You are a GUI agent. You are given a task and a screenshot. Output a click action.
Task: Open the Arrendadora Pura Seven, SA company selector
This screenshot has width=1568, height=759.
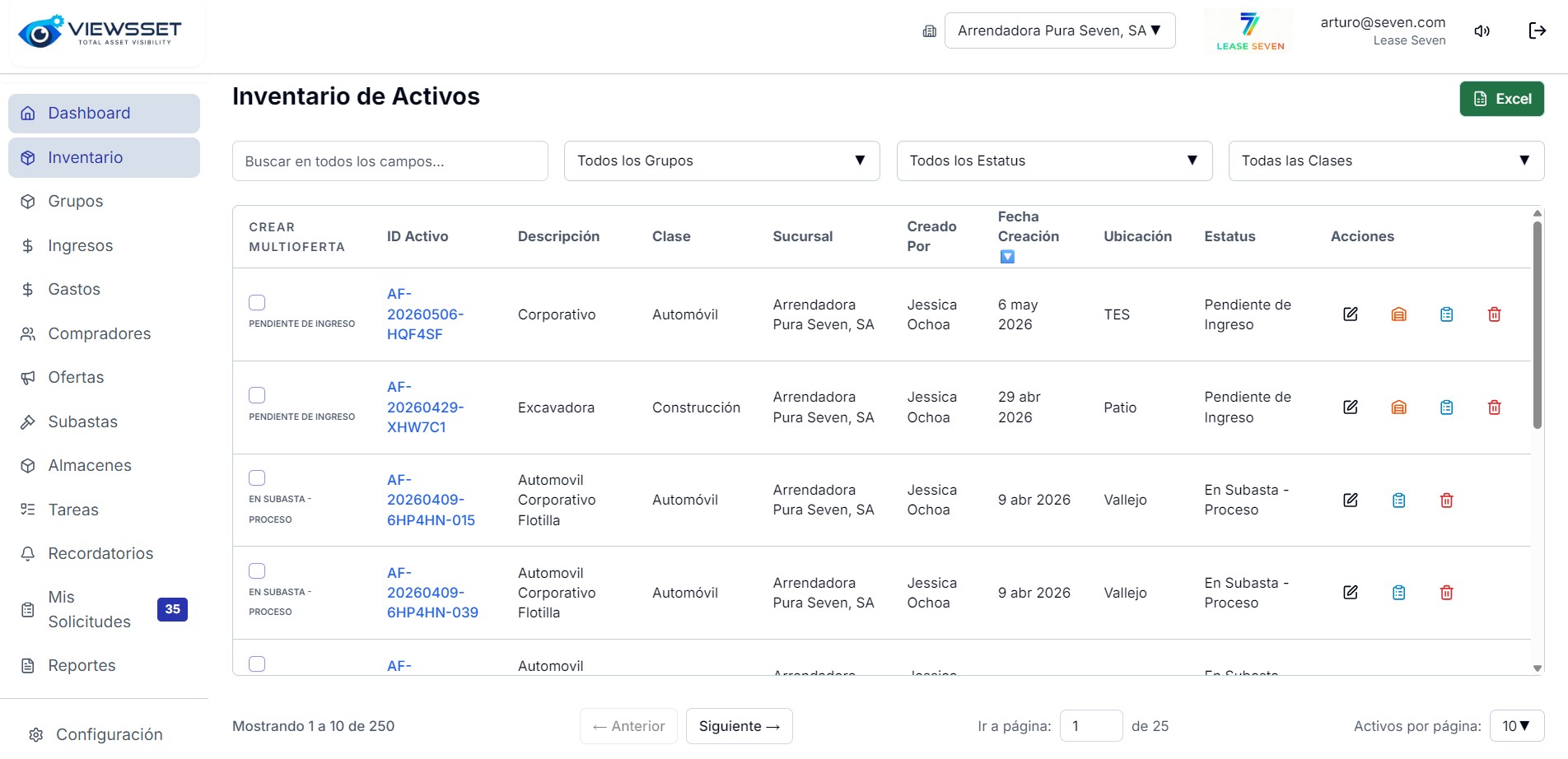[x=1060, y=30]
